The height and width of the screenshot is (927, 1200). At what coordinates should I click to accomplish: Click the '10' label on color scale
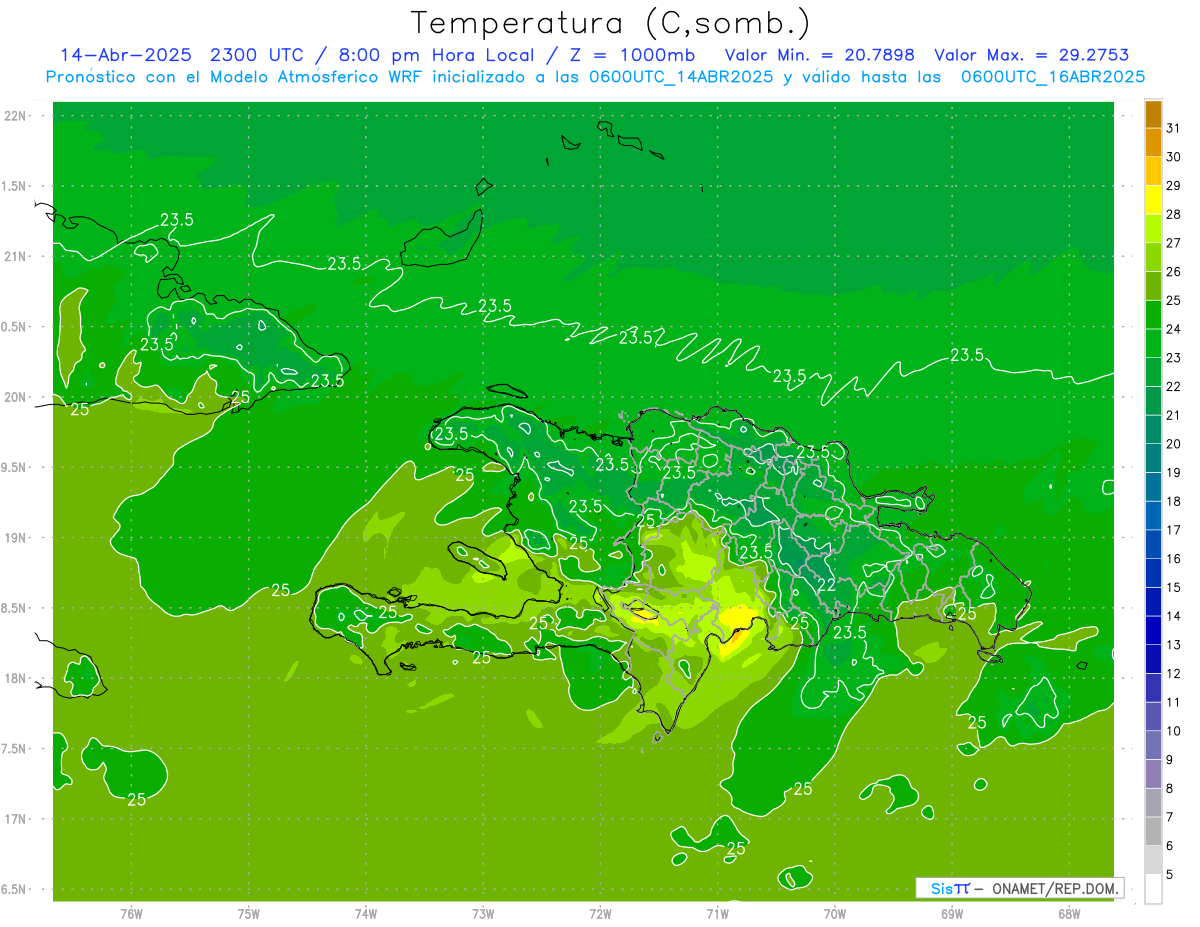pos(1173,731)
